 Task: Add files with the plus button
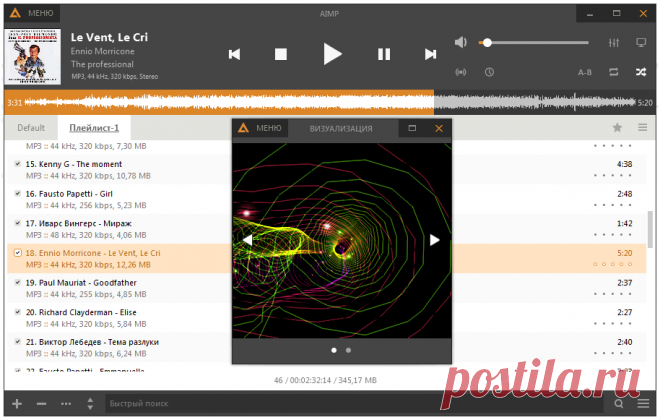click(x=17, y=404)
